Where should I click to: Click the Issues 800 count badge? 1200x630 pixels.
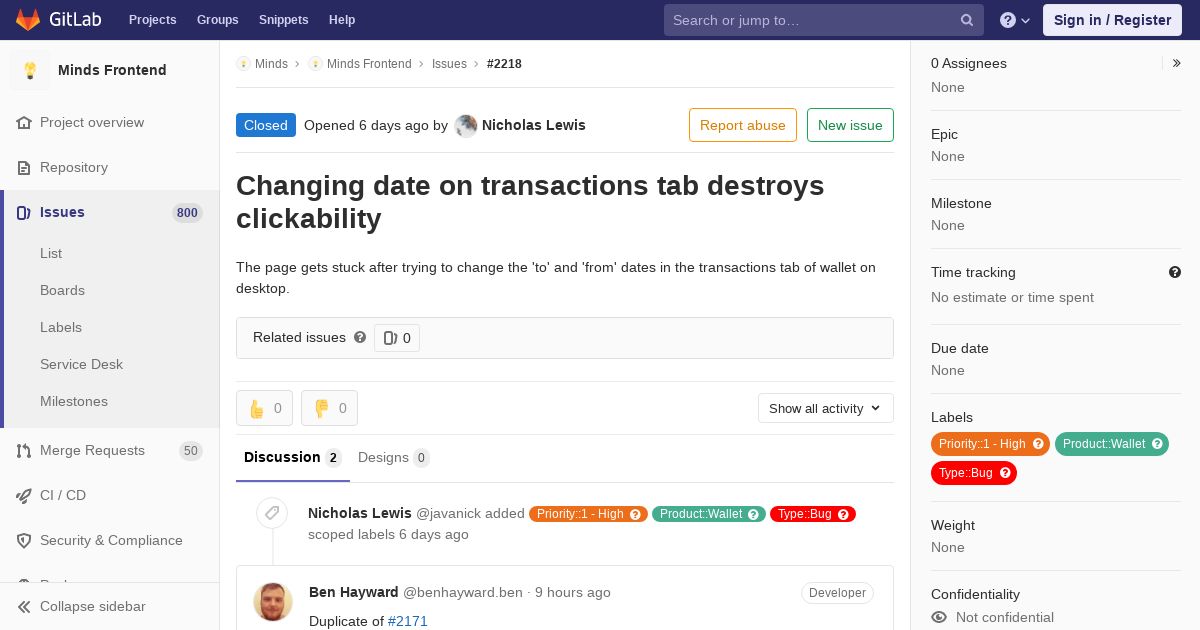coord(187,212)
